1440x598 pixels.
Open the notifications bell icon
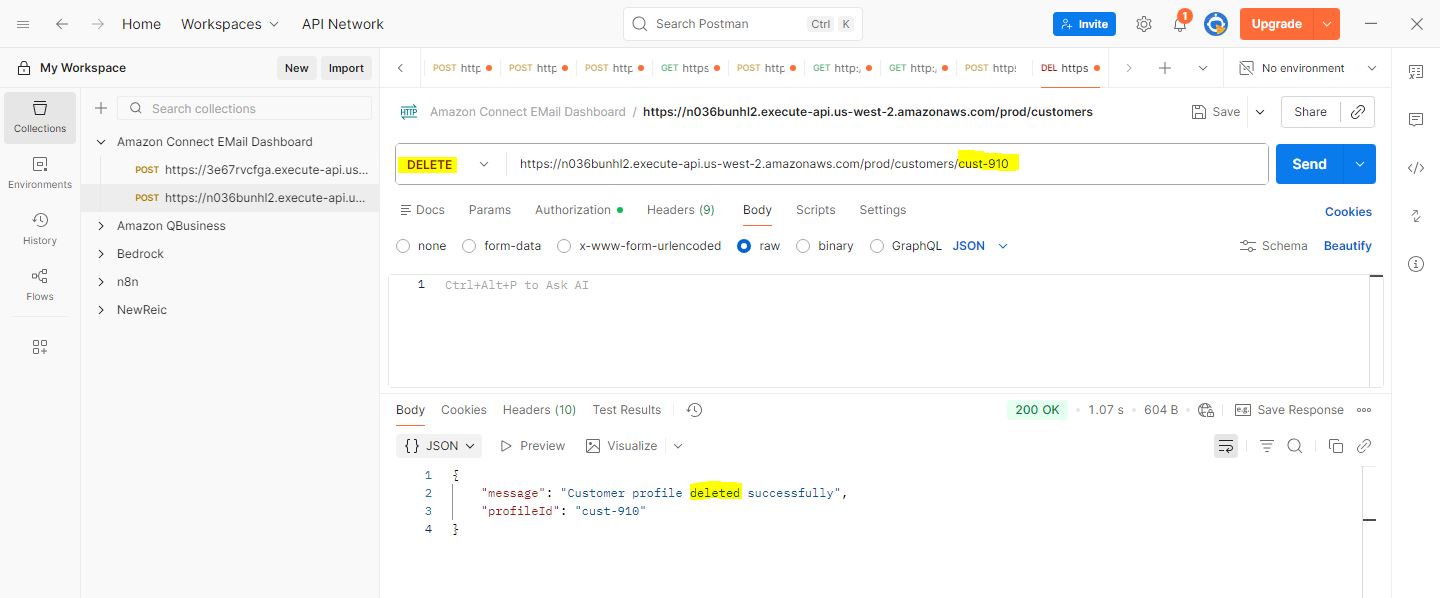(1180, 24)
